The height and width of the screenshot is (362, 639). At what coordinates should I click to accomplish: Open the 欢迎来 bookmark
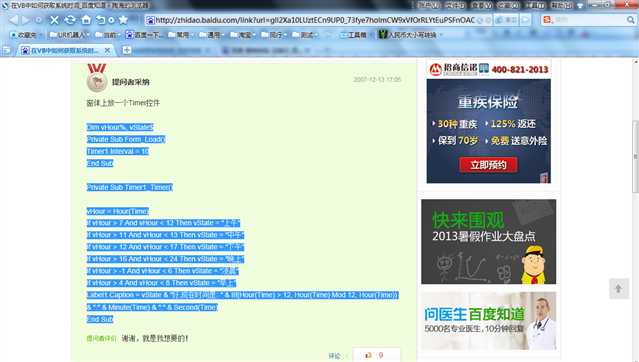[24, 35]
